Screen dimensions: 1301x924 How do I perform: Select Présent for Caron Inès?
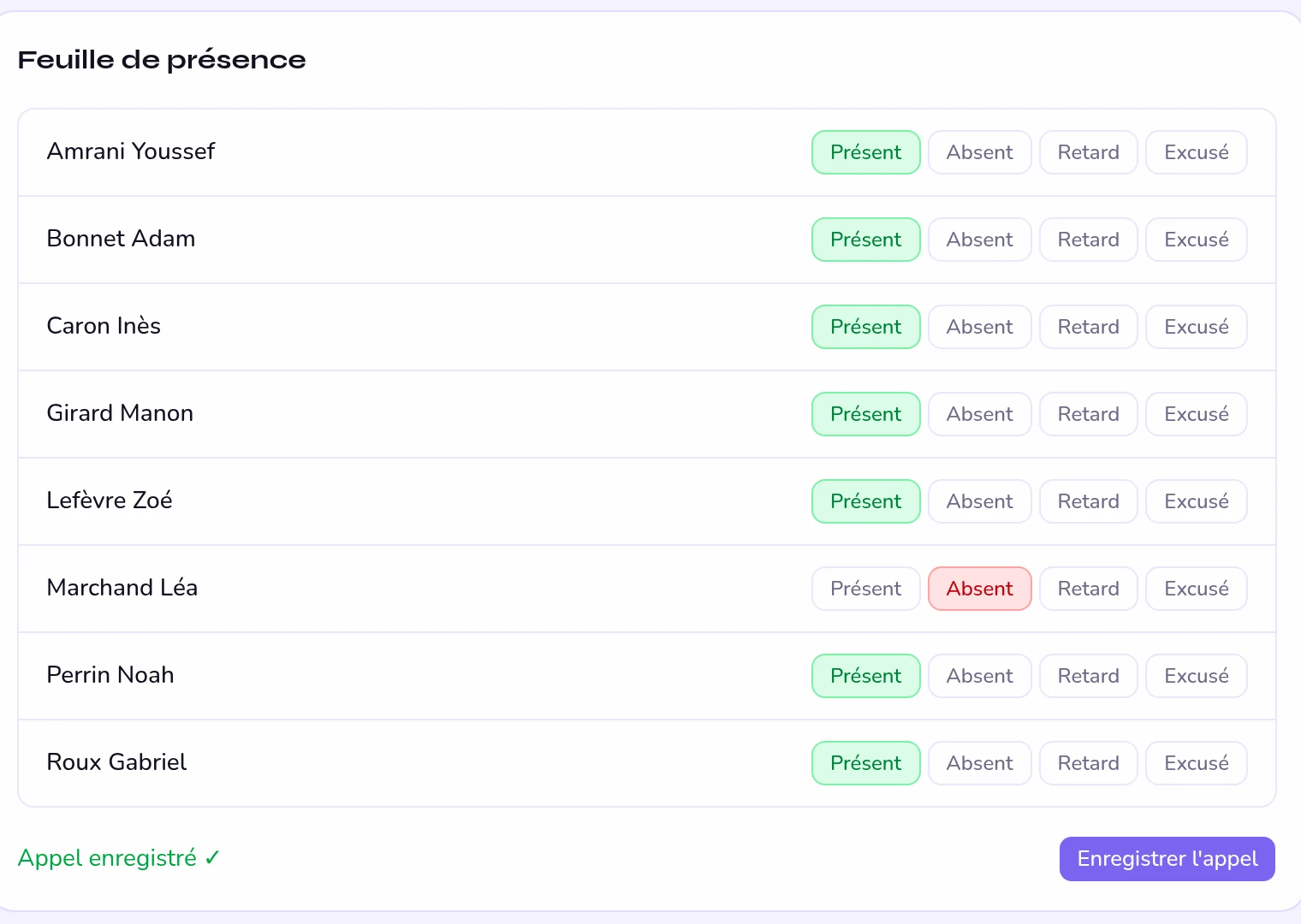(x=865, y=327)
